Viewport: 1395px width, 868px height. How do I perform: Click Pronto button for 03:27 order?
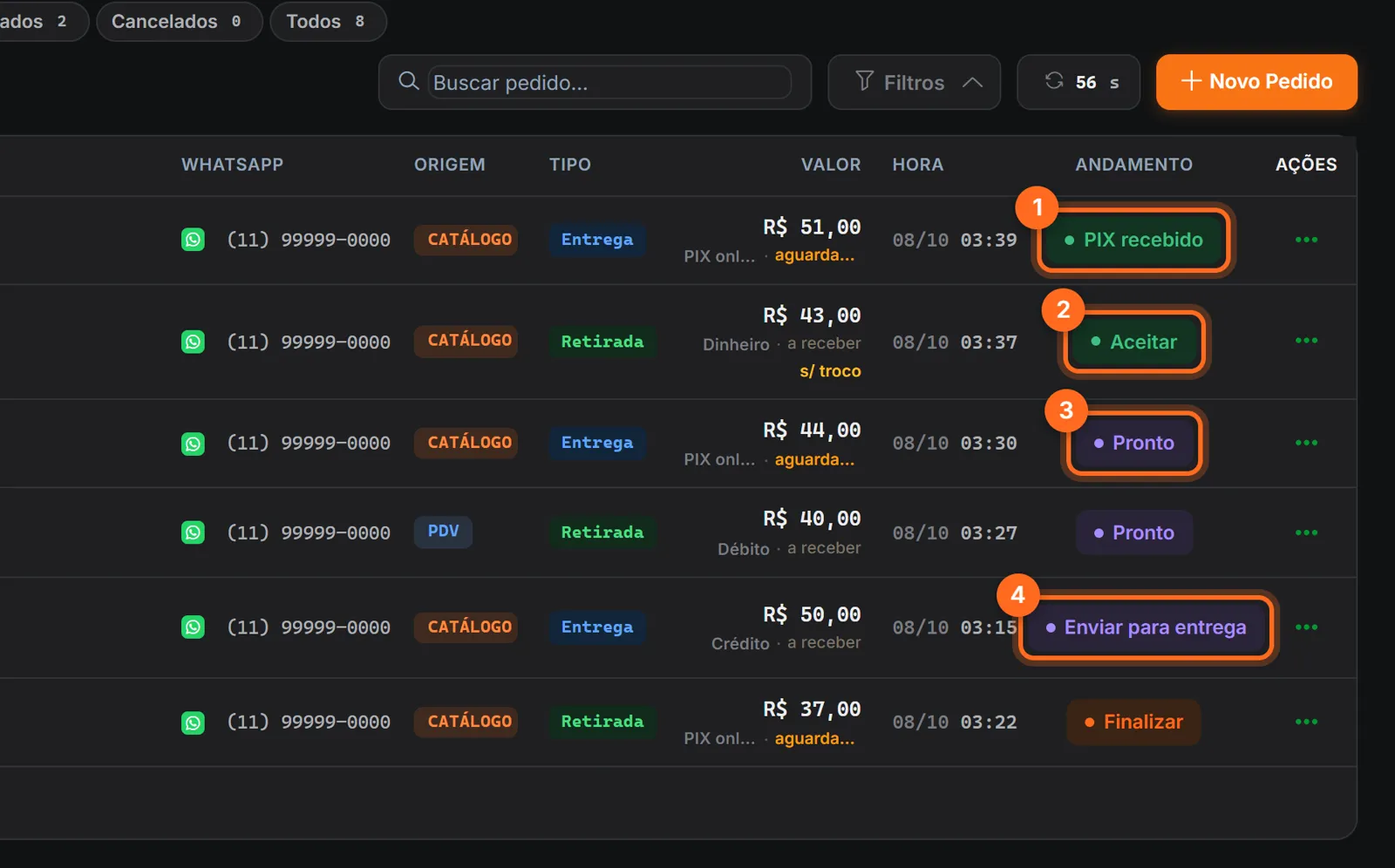(1133, 532)
